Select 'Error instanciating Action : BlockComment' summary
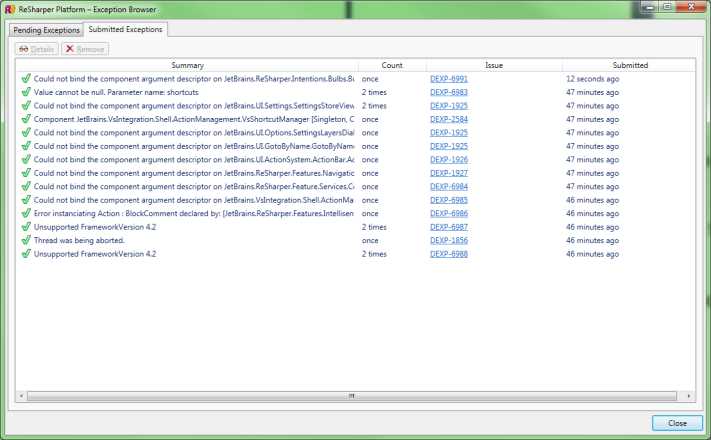711x440 pixels. [194, 213]
